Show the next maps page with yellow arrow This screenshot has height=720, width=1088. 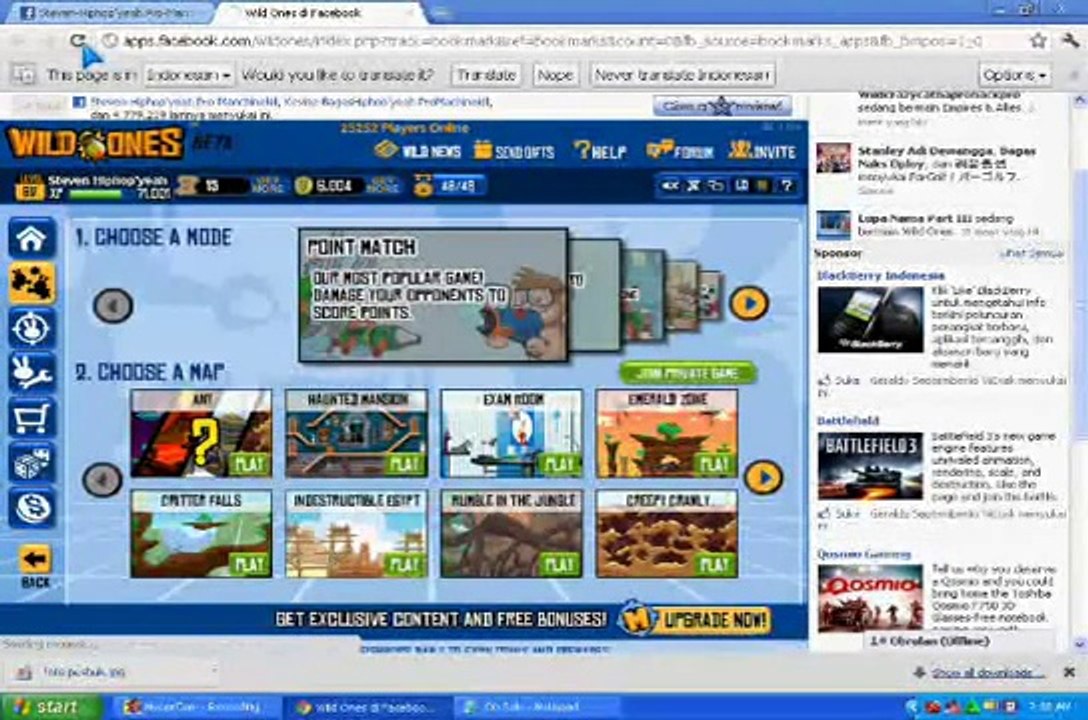763,477
